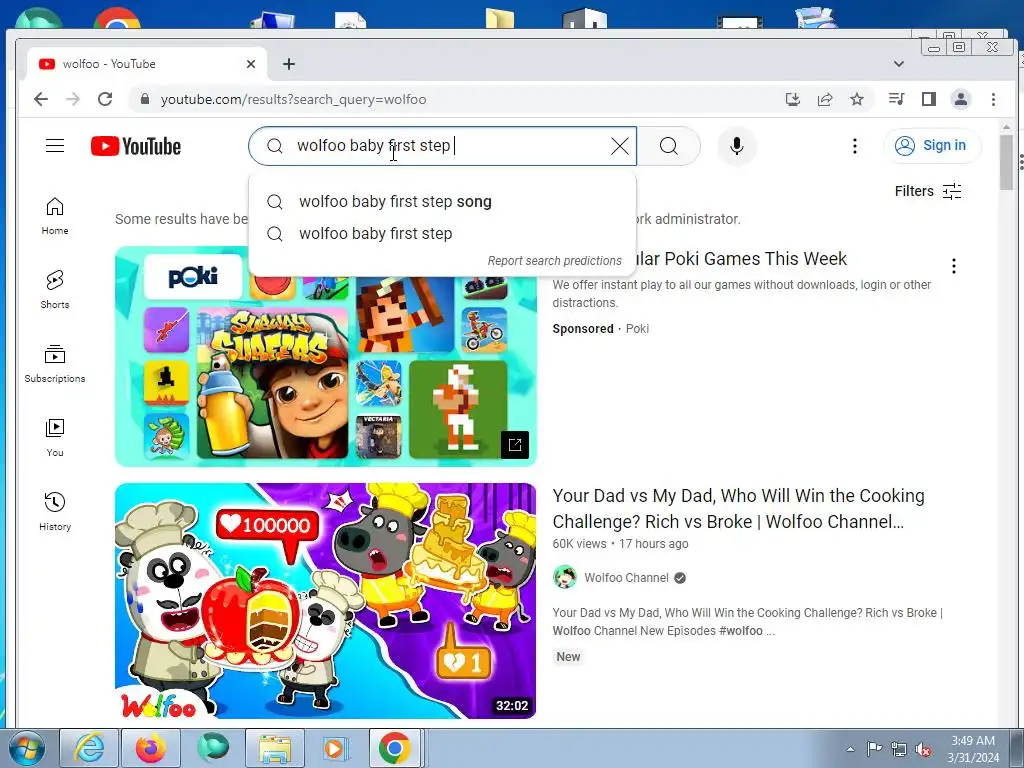Click the install app icon in address bar
Viewport: 1024px width, 768px height.
pyautogui.click(x=792, y=99)
